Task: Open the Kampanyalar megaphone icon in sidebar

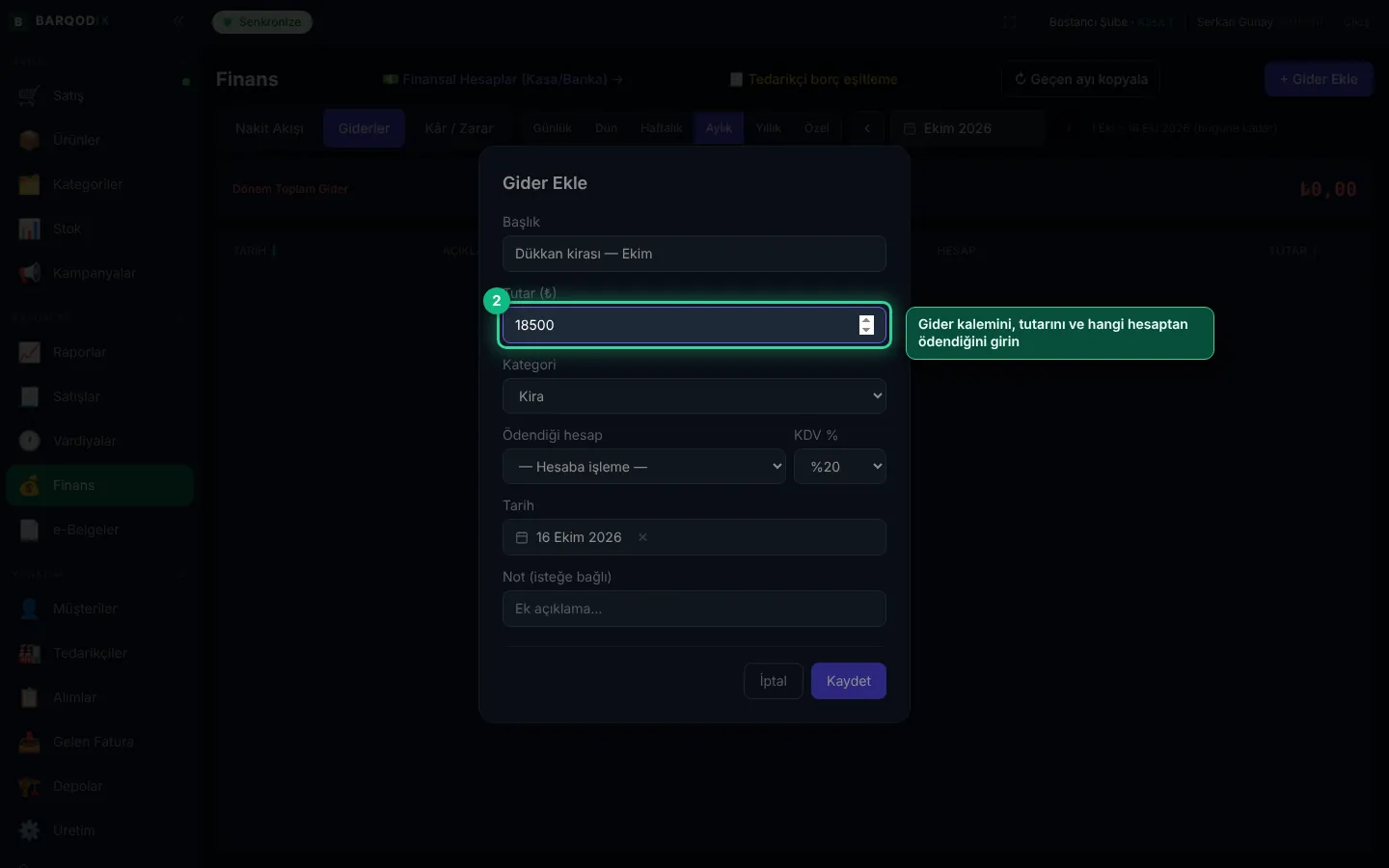Action: pyautogui.click(x=30, y=273)
